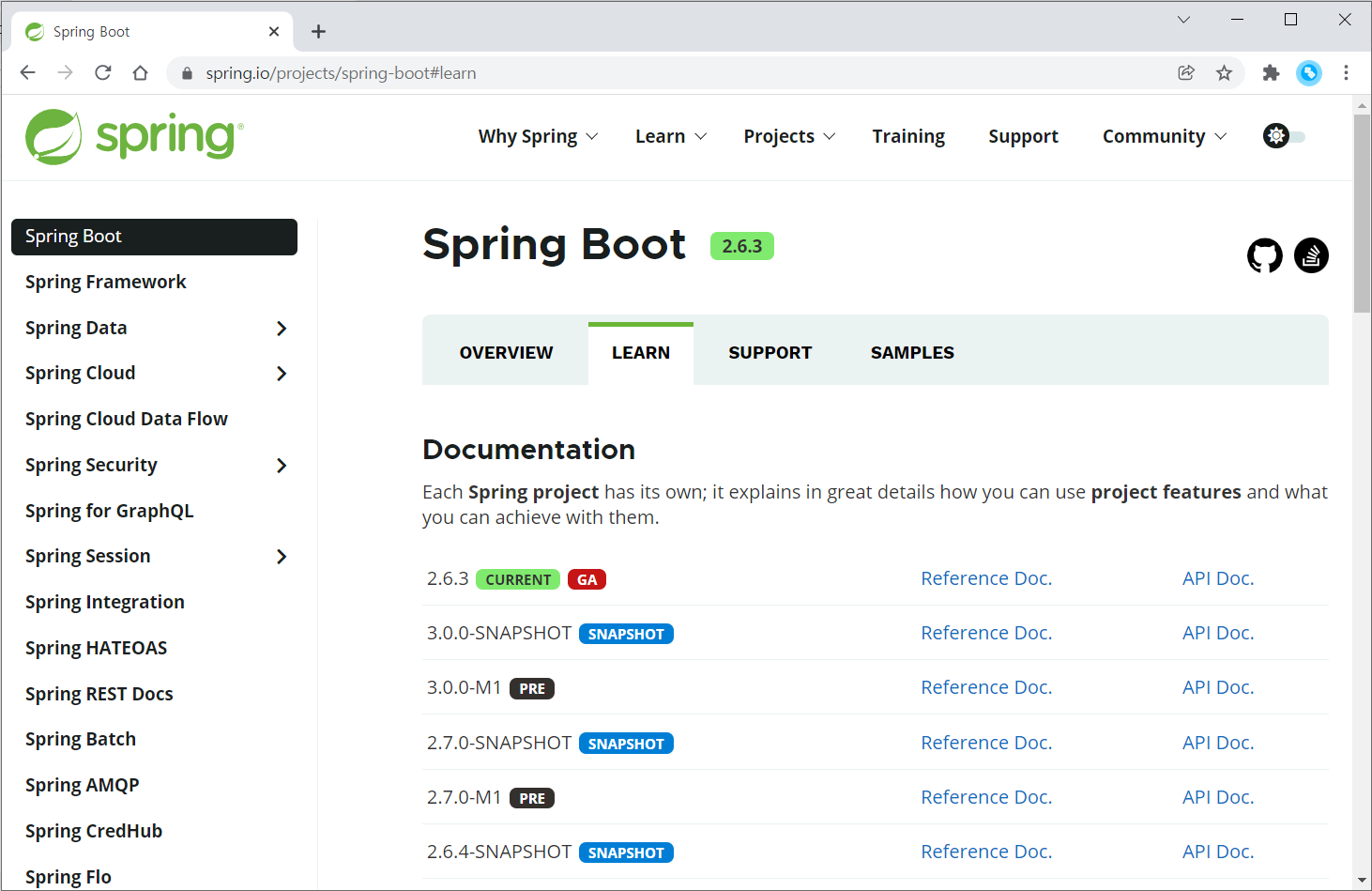Open Spring Cloud Data Flow project

click(x=126, y=419)
